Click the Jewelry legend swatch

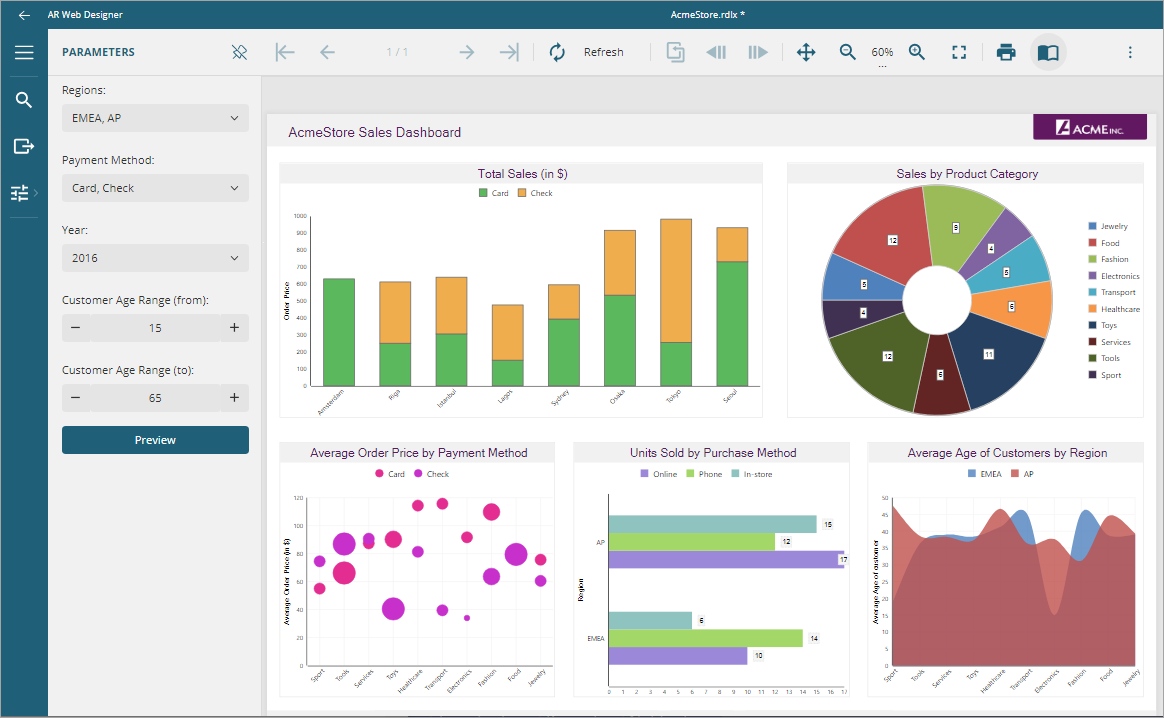click(1093, 226)
